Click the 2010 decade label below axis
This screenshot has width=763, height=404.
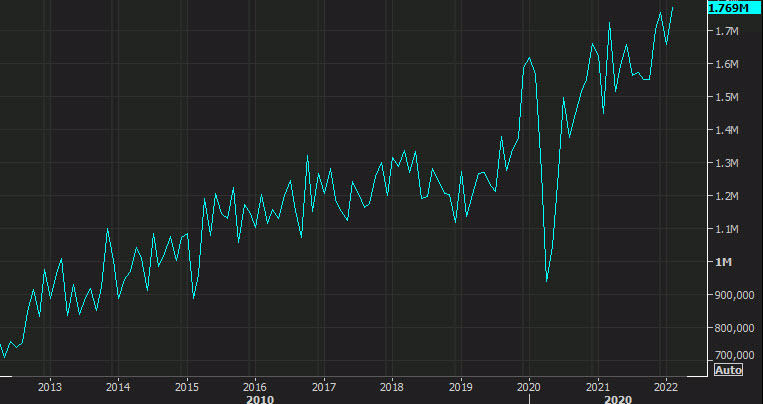[x=260, y=400]
